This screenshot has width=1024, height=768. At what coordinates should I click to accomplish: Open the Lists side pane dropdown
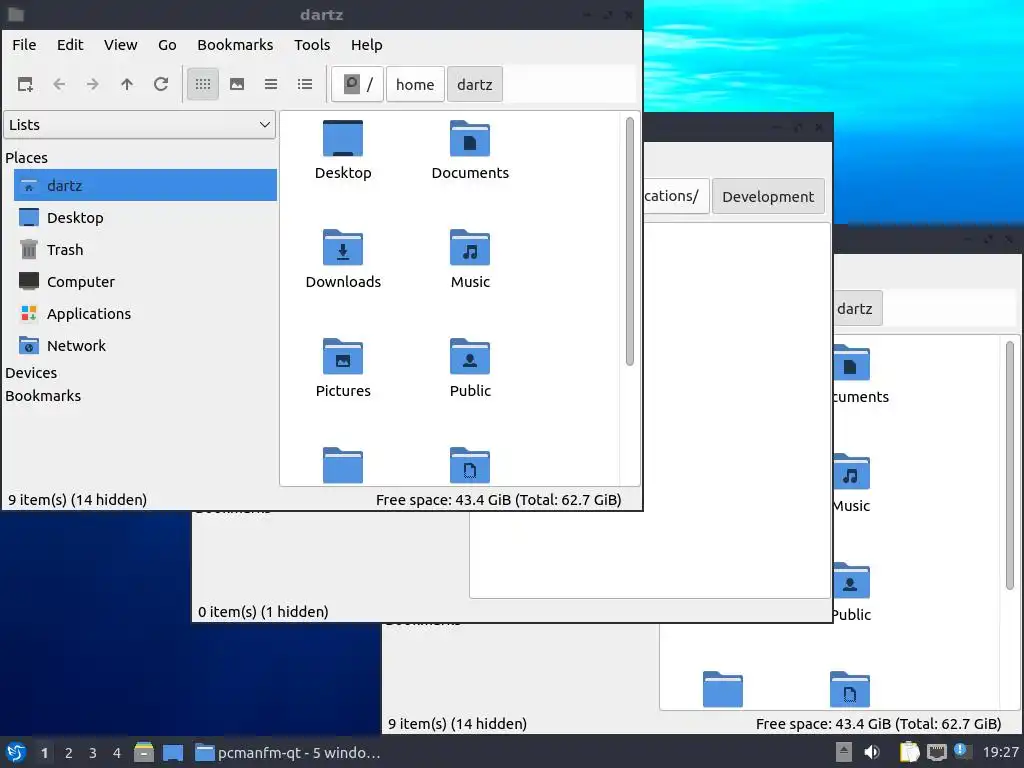139,125
